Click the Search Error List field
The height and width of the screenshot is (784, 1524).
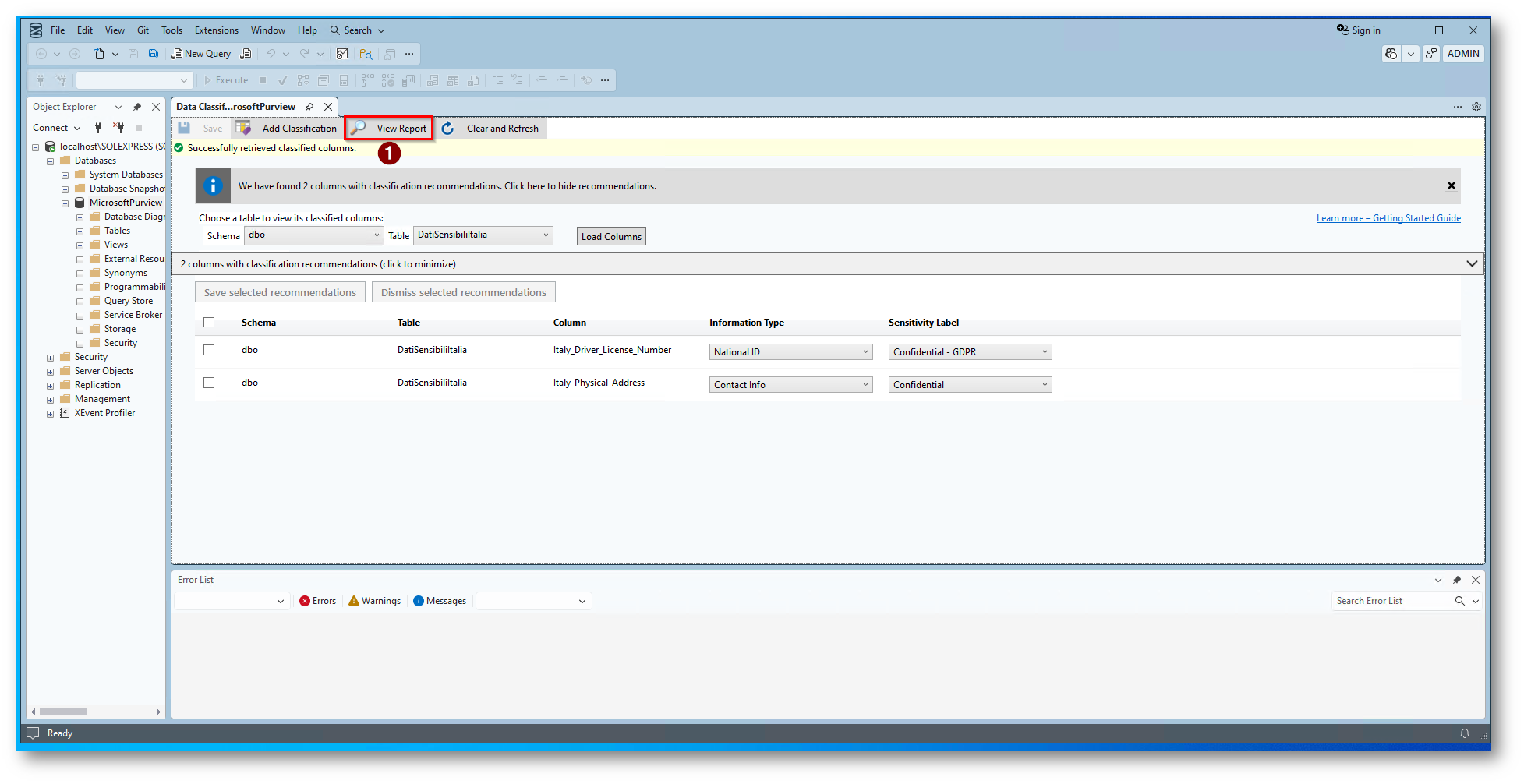pyautogui.click(x=1391, y=601)
